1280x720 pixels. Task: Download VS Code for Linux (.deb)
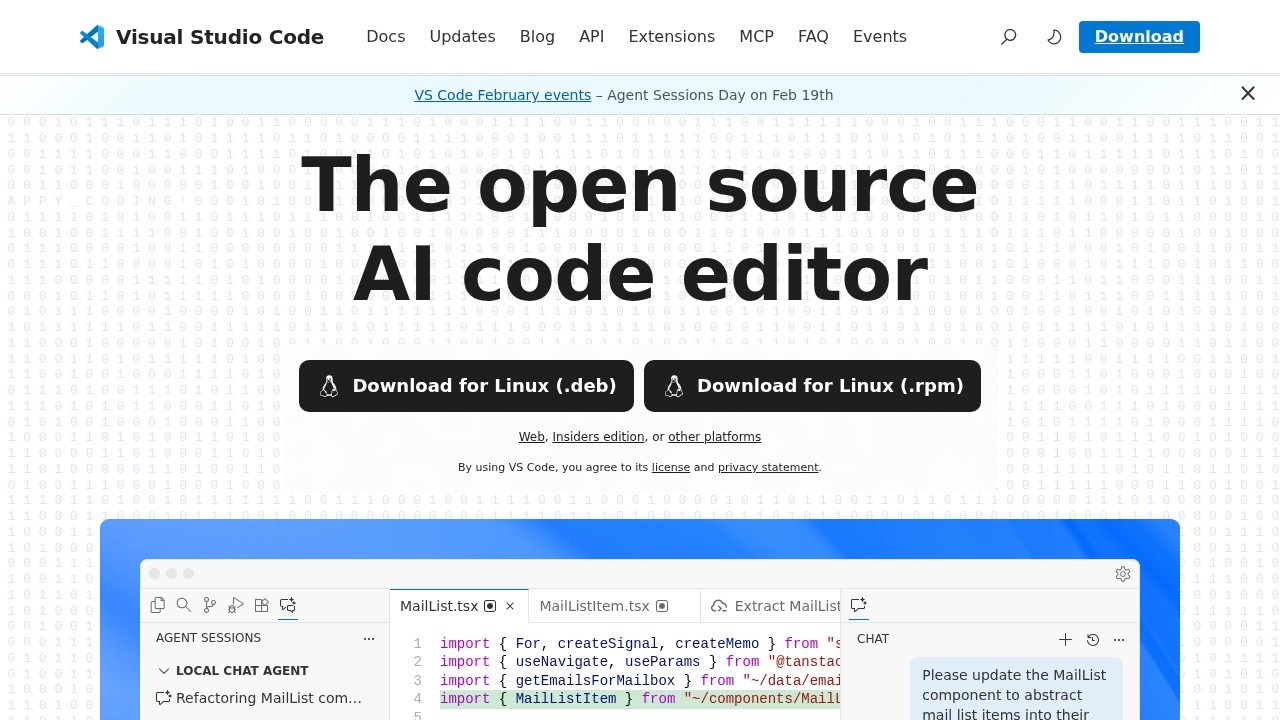click(466, 386)
